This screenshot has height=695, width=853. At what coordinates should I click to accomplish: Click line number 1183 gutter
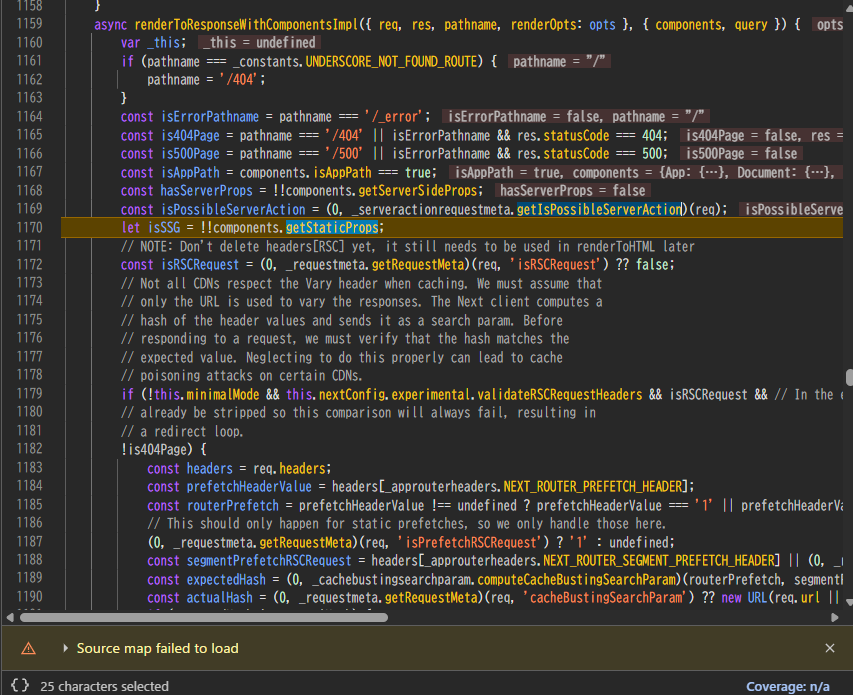pos(29,468)
